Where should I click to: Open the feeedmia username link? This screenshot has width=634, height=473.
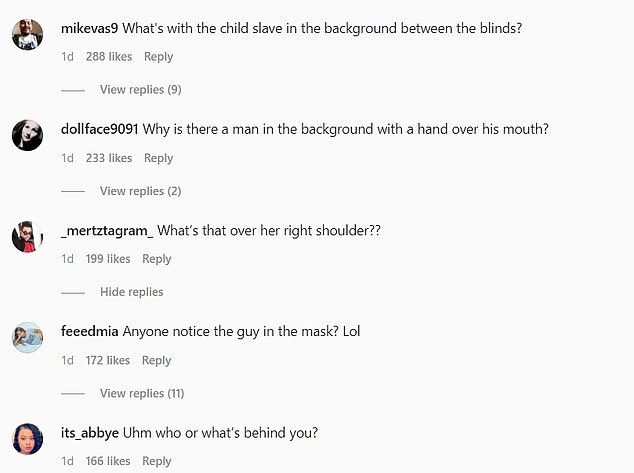pyautogui.click(x=90, y=331)
